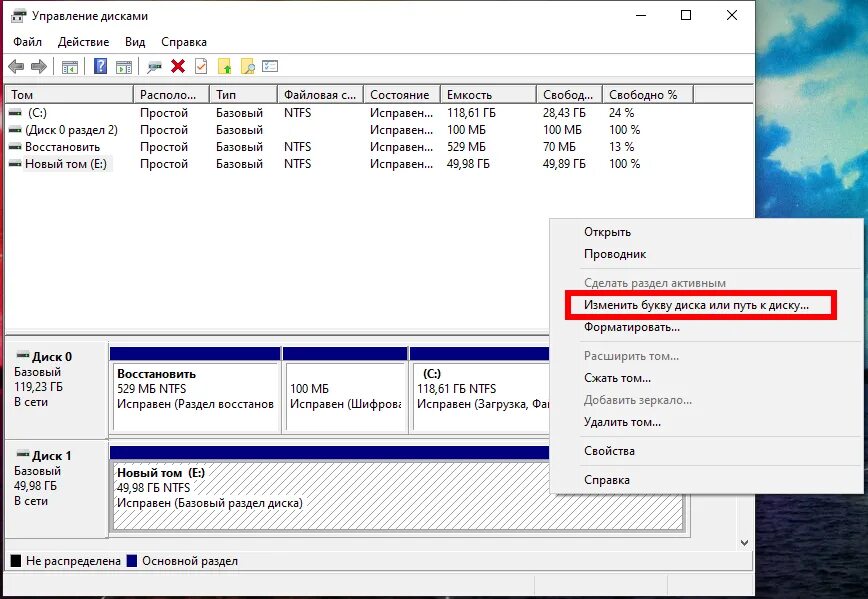868x599 pixels.
Task: Choose Справка in the context menu
Action: [706, 480]
